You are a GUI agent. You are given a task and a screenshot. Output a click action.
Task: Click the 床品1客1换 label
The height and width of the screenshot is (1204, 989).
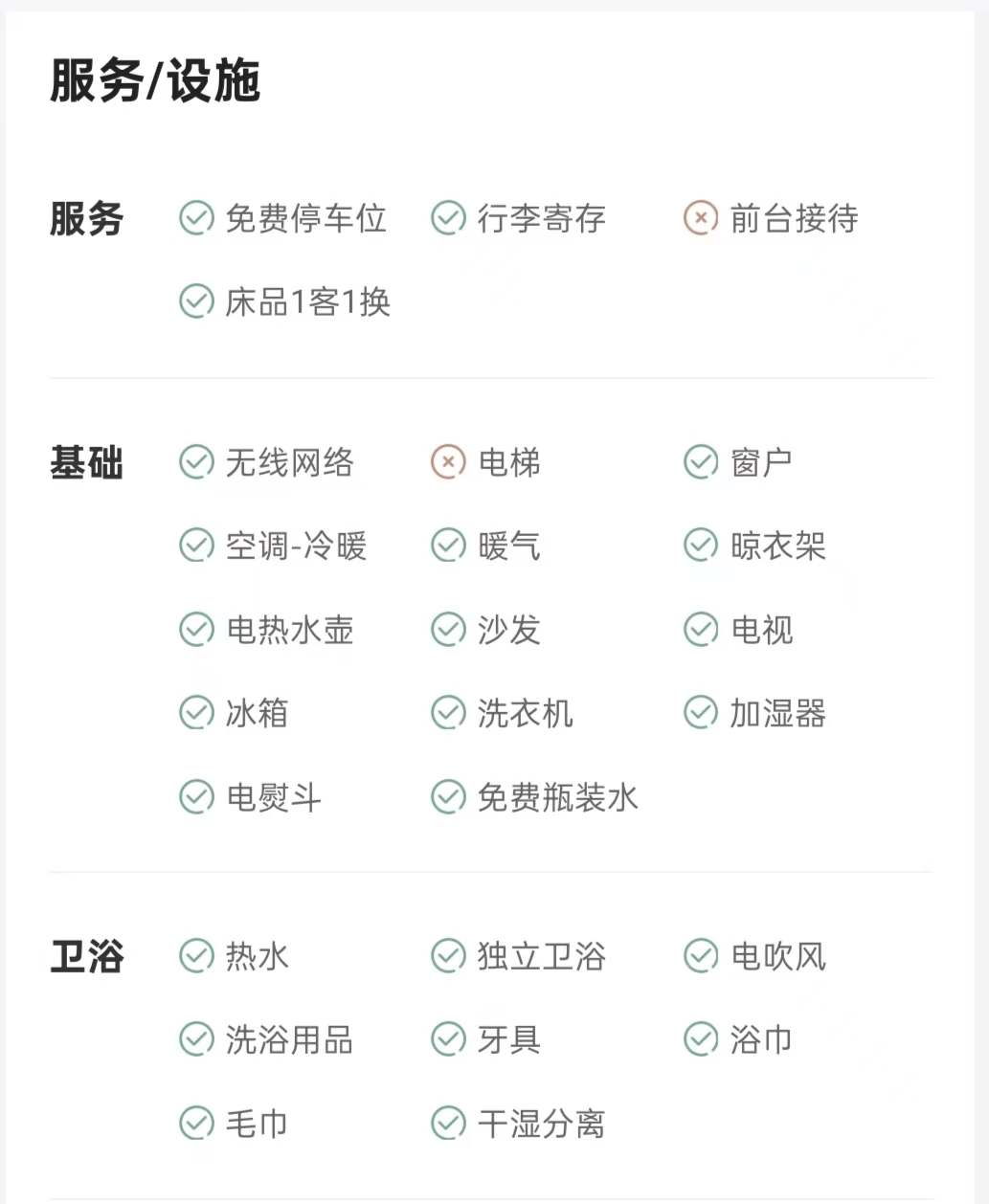coord(307,302)
